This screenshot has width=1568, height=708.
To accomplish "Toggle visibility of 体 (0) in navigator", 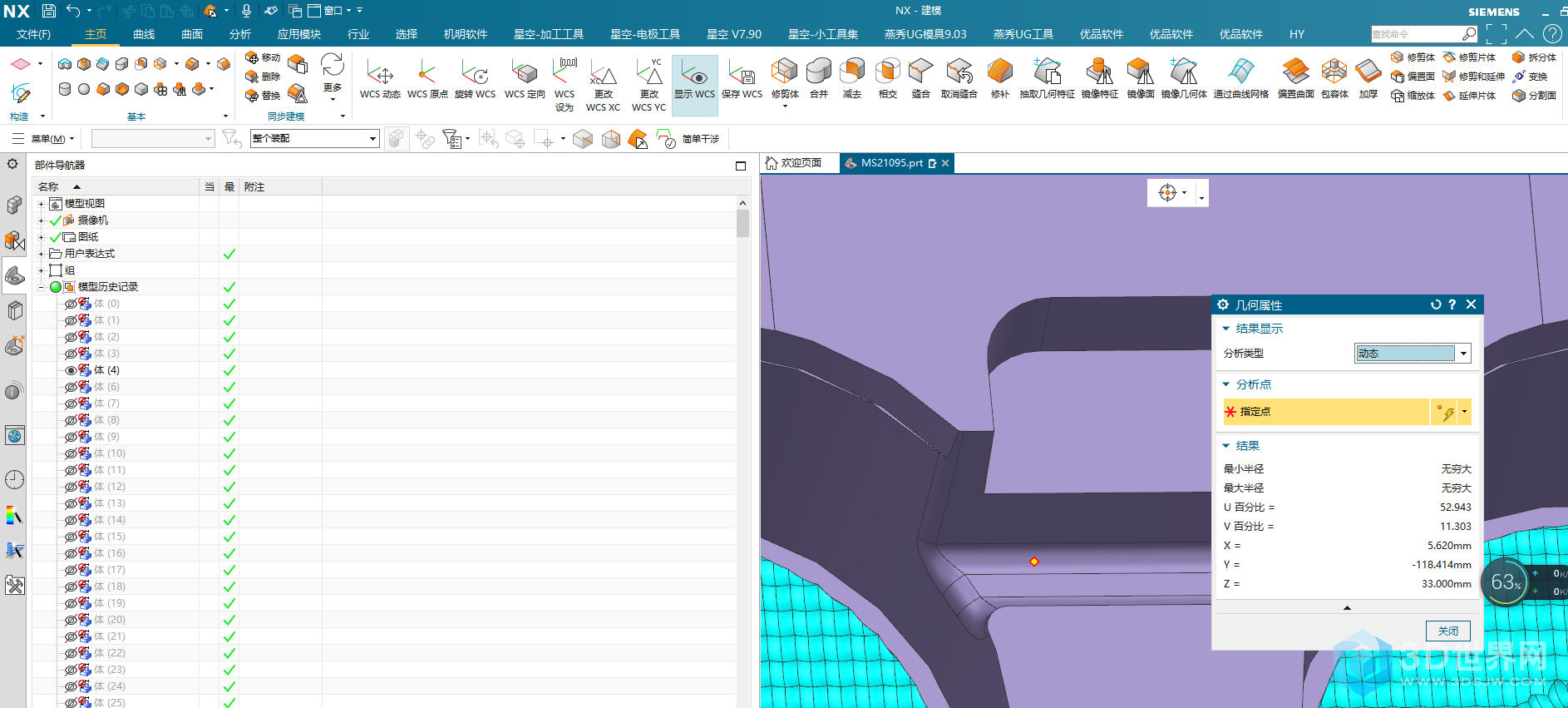I will (x=71, y=304).
